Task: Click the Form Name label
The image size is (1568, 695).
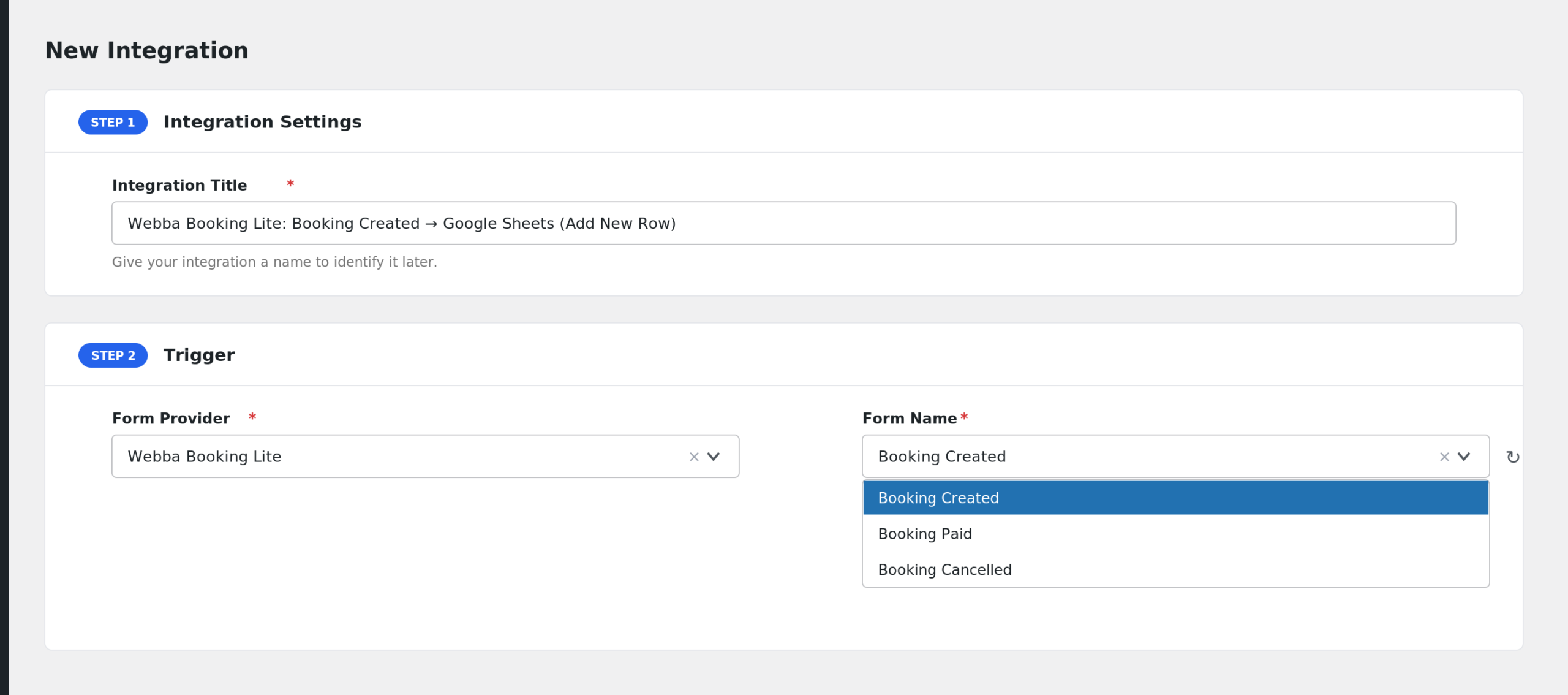Action: (910, 418)
